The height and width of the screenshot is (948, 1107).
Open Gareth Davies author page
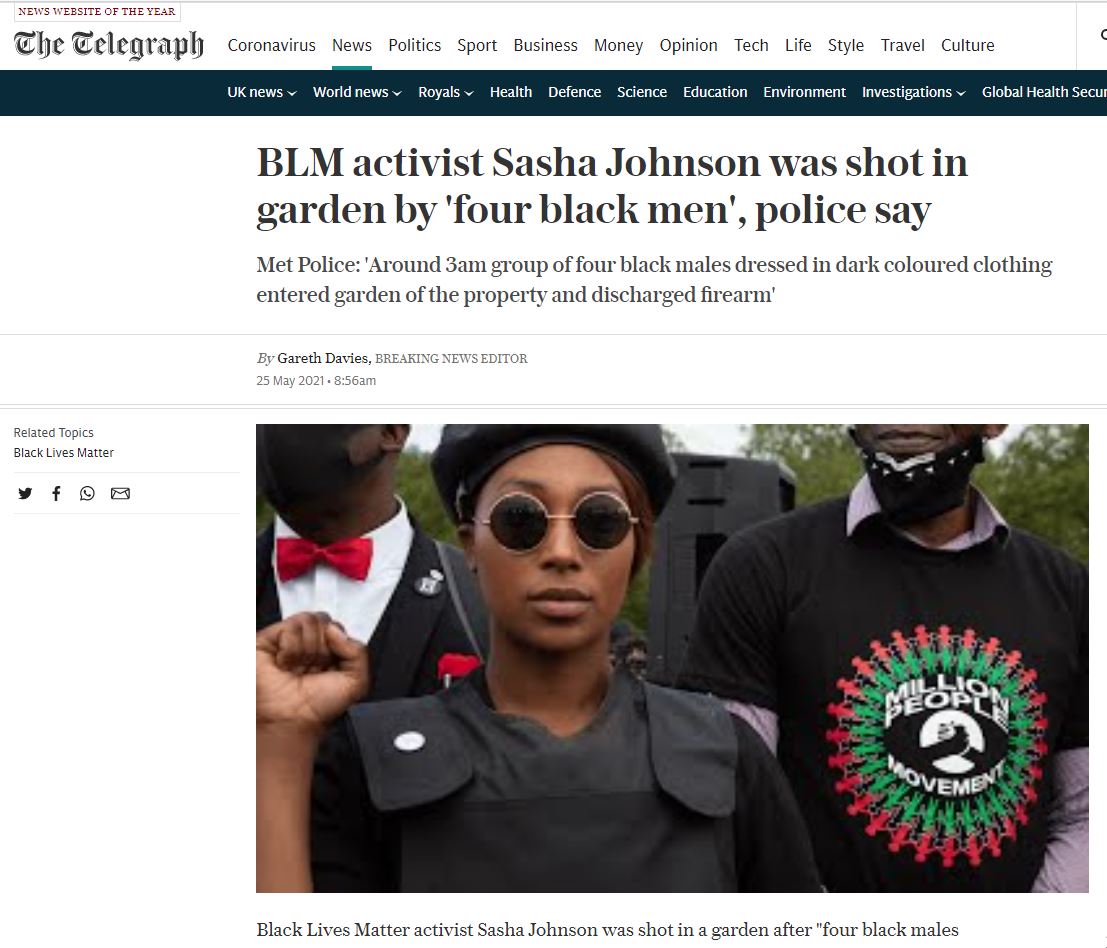[323, 358]
